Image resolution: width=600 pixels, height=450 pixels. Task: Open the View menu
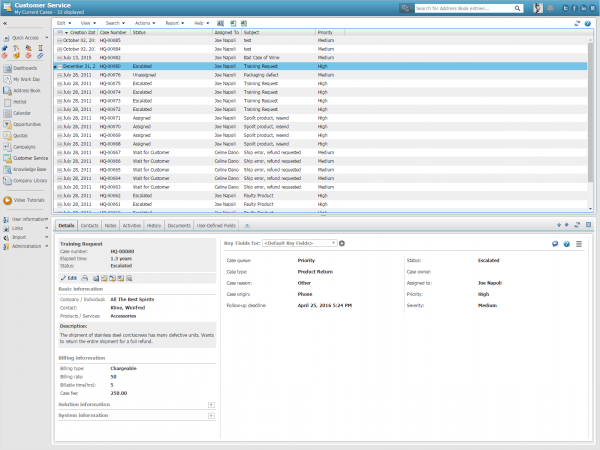pos(88,23)
